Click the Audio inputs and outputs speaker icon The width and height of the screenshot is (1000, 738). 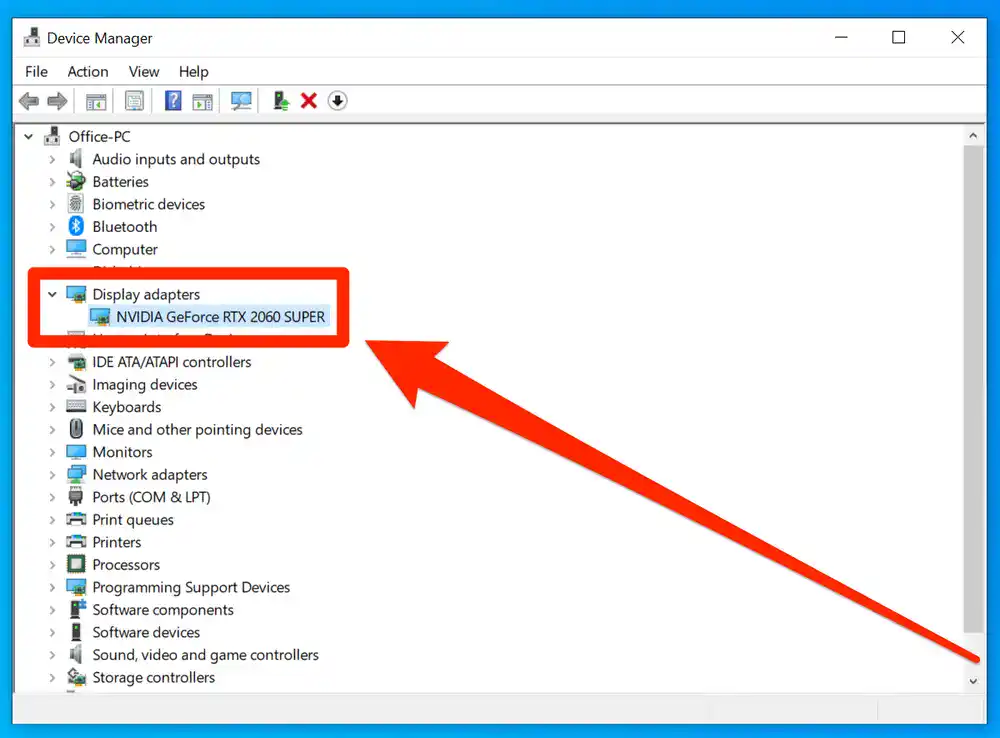(76, 159)
